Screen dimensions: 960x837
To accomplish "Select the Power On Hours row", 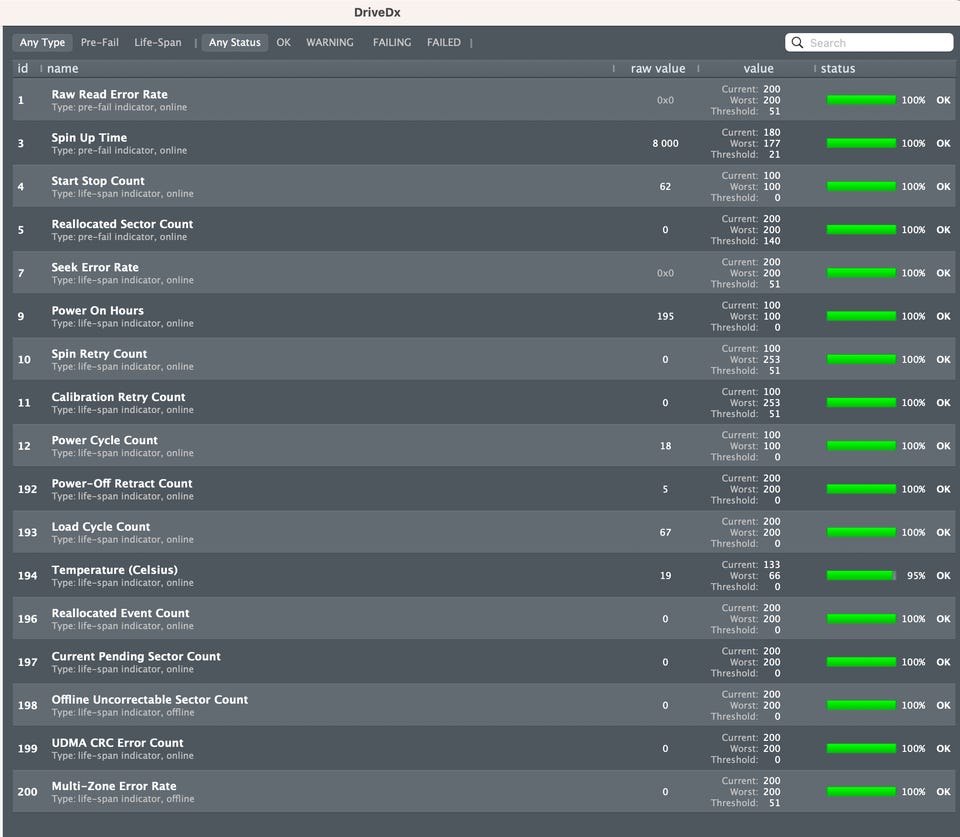I will 482,316.
